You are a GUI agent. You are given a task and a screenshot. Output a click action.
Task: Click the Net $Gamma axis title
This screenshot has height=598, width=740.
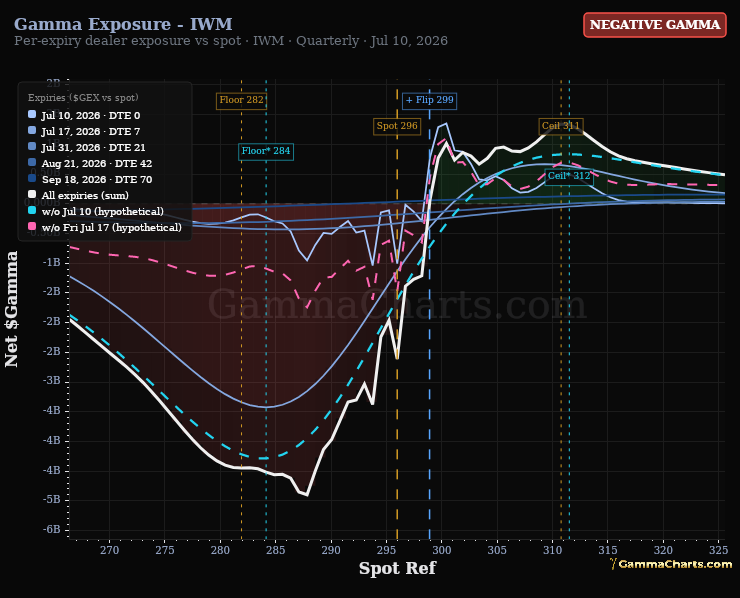tap(11, 309)
